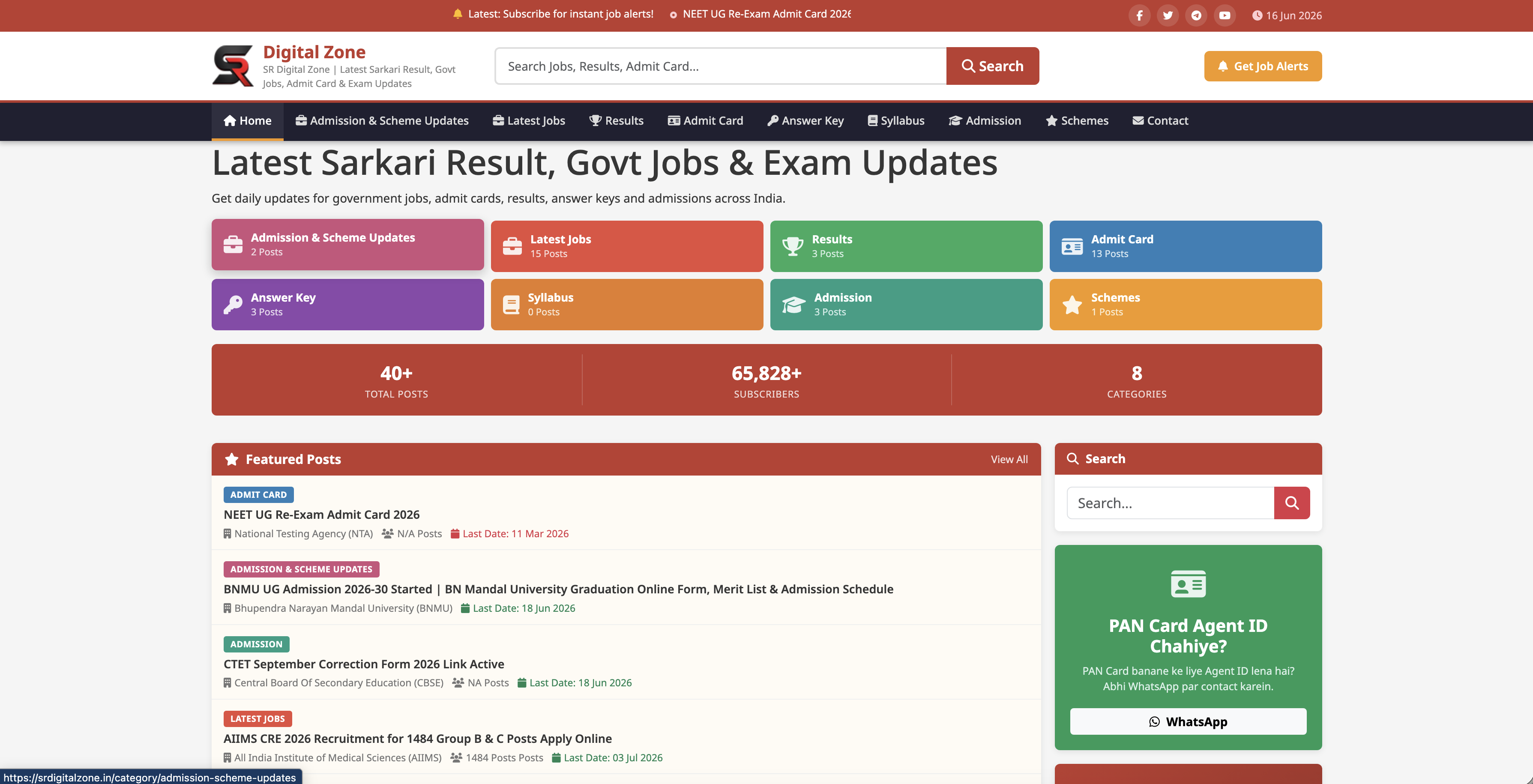Click the LATEST JOBS category badge
Viewport: 1533px width, 784px height.
pyautogui.click(x=257, y=718)
